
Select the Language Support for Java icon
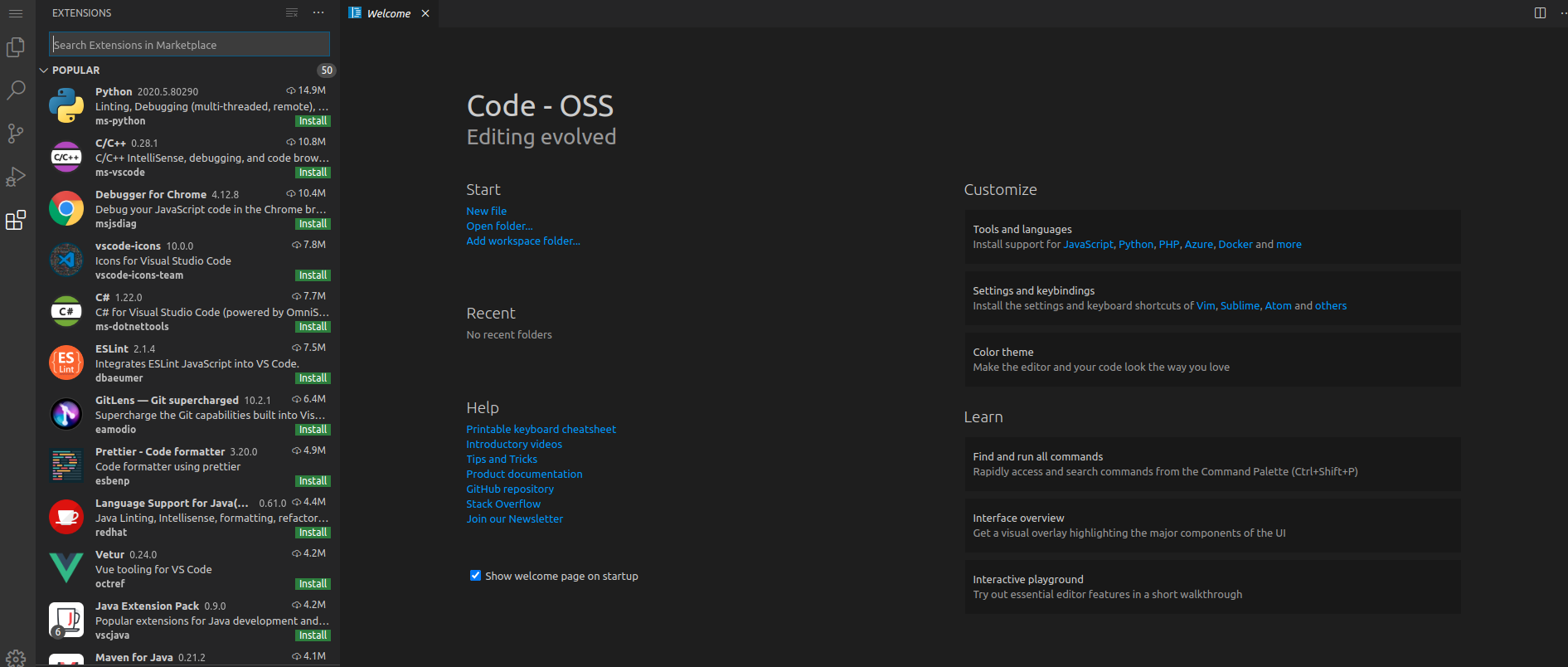coord(66,518)
